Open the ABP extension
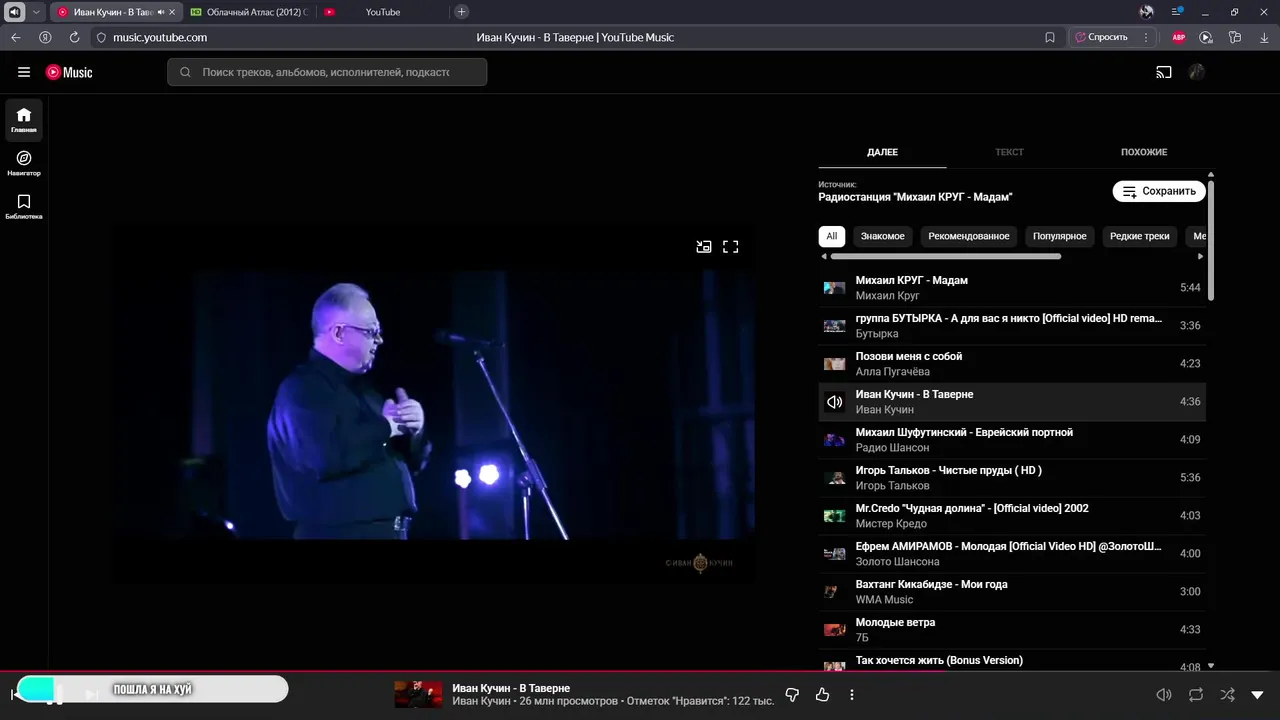The image size is (1280, 720). pyautogui.click(x=1179, y=37)
